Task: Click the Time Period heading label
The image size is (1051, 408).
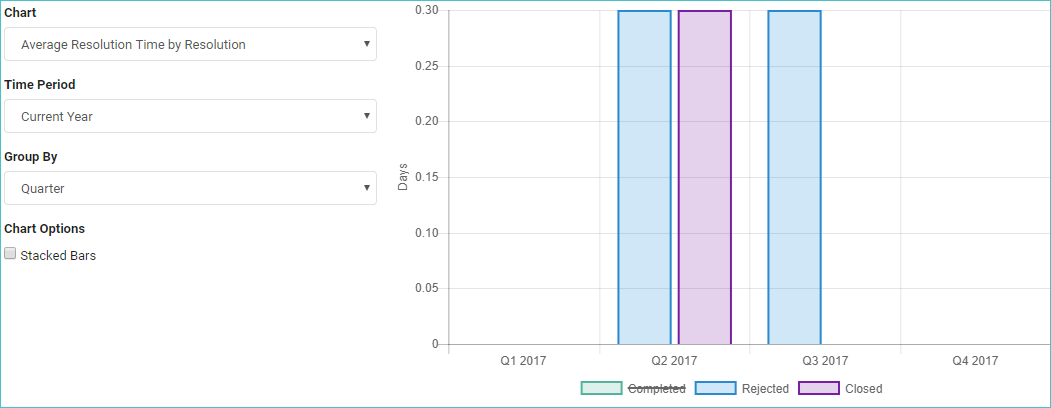Action: 40,84
